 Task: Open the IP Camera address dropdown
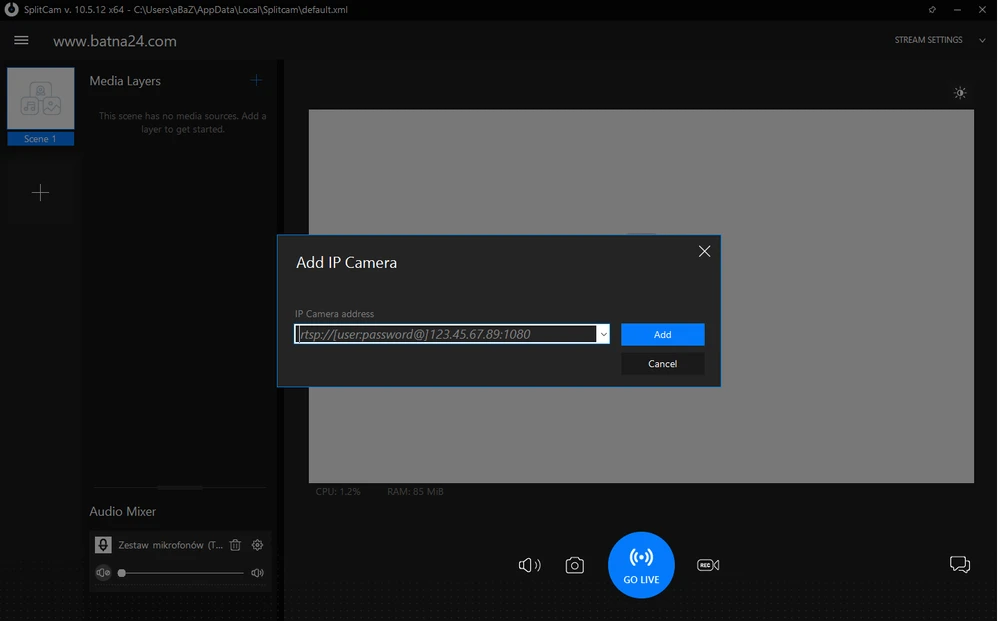pos(603,333)
